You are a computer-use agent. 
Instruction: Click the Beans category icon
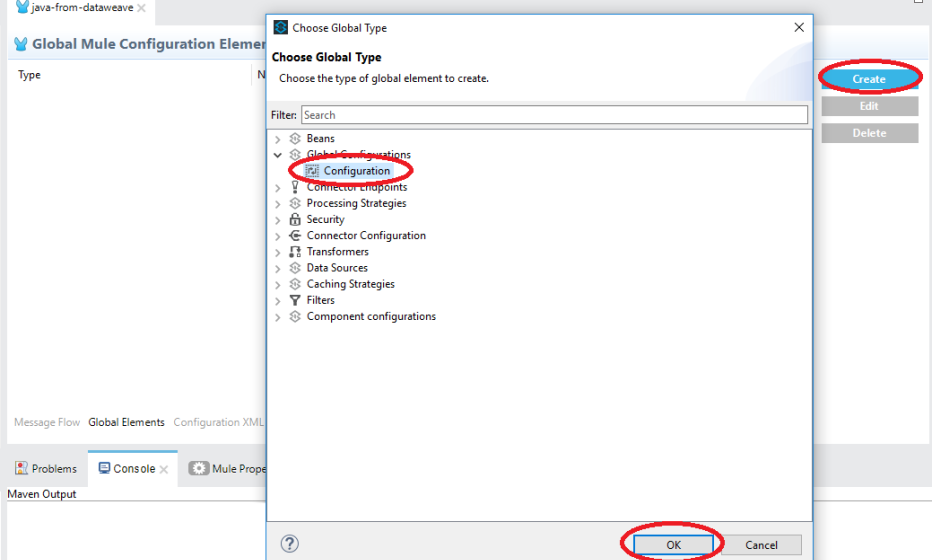click(295, 139)
